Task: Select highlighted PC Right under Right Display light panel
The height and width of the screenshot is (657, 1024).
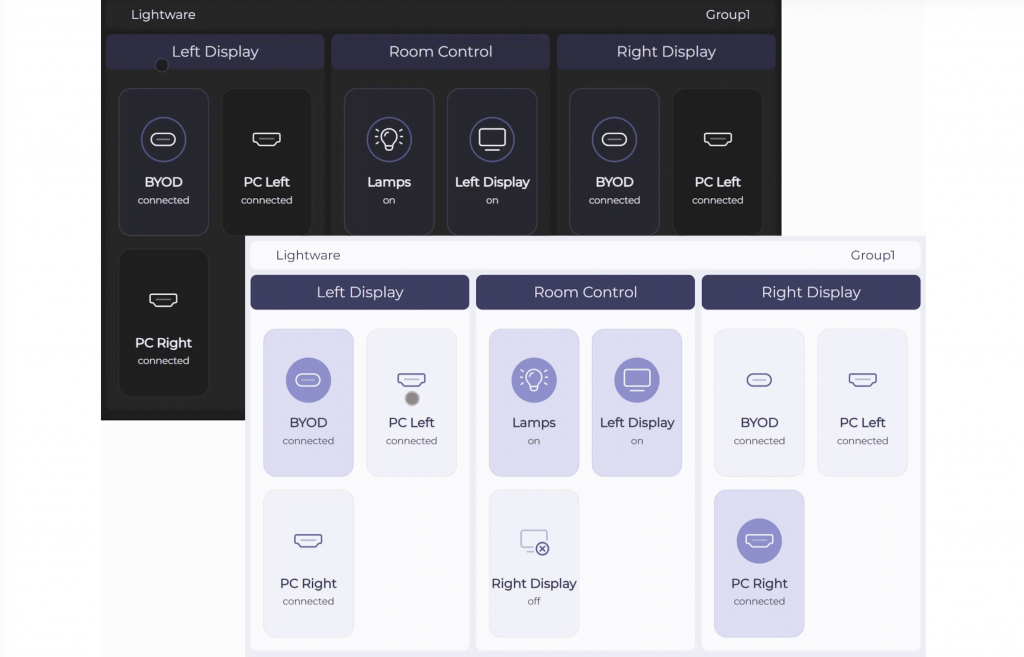Action: pyautogui.click(x=759, y=563)
